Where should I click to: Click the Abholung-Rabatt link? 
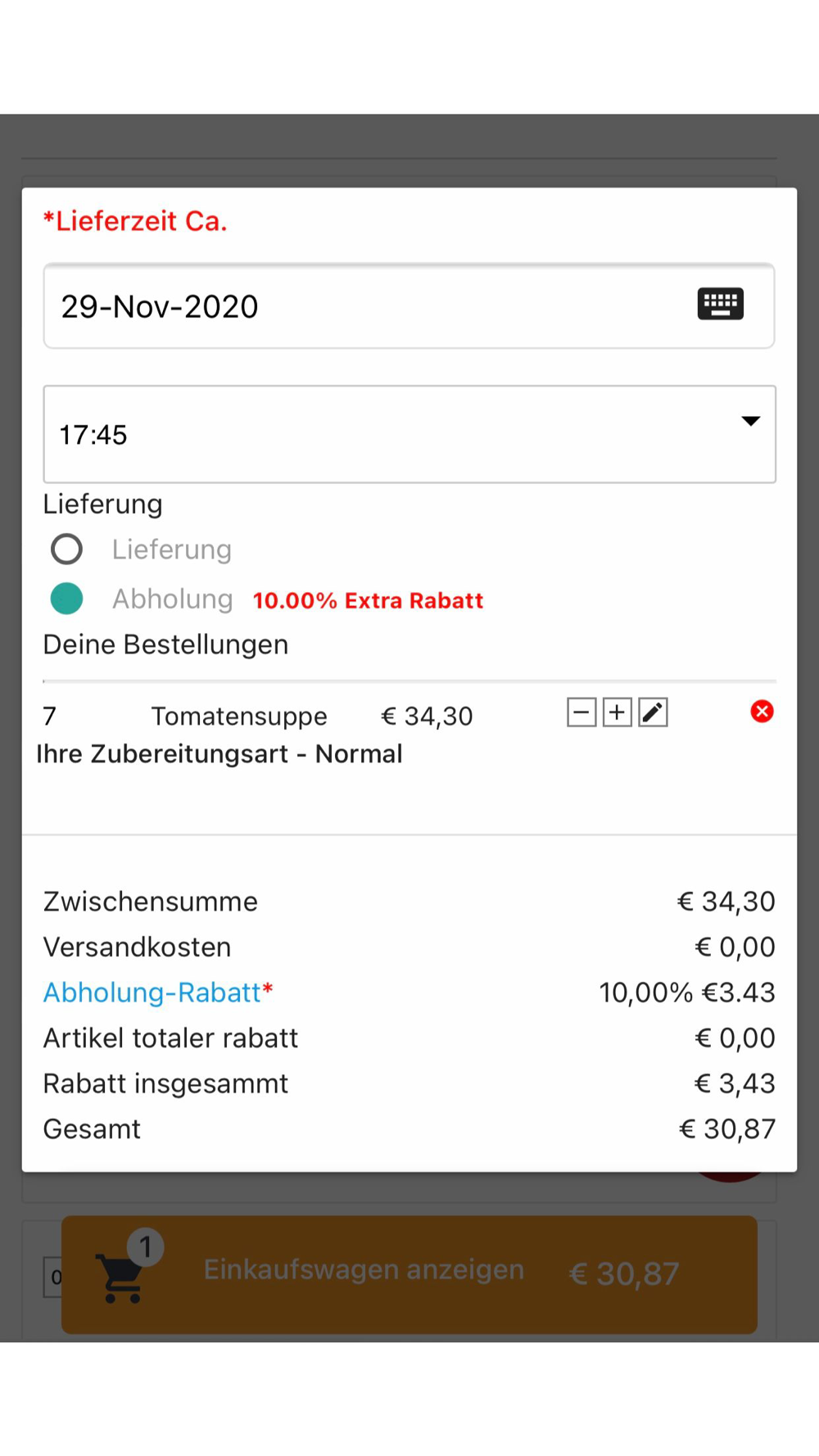[x=152, y=993]
